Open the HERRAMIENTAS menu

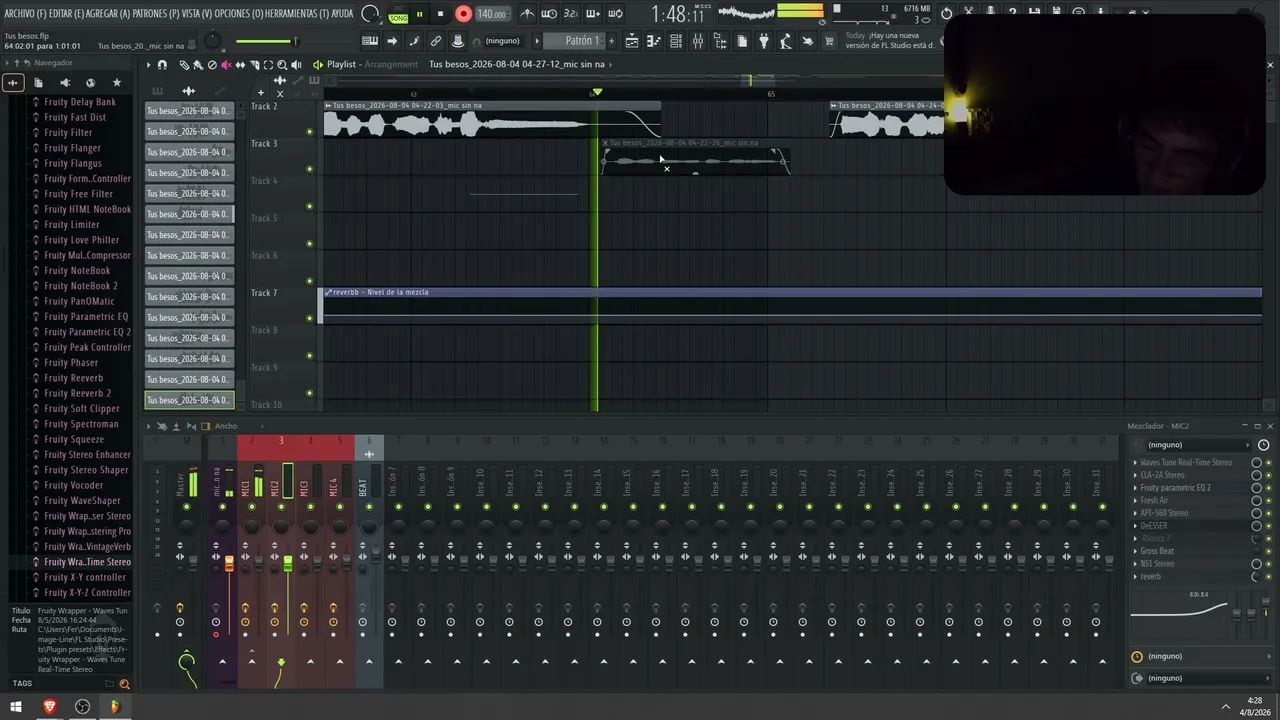[296, 14]
